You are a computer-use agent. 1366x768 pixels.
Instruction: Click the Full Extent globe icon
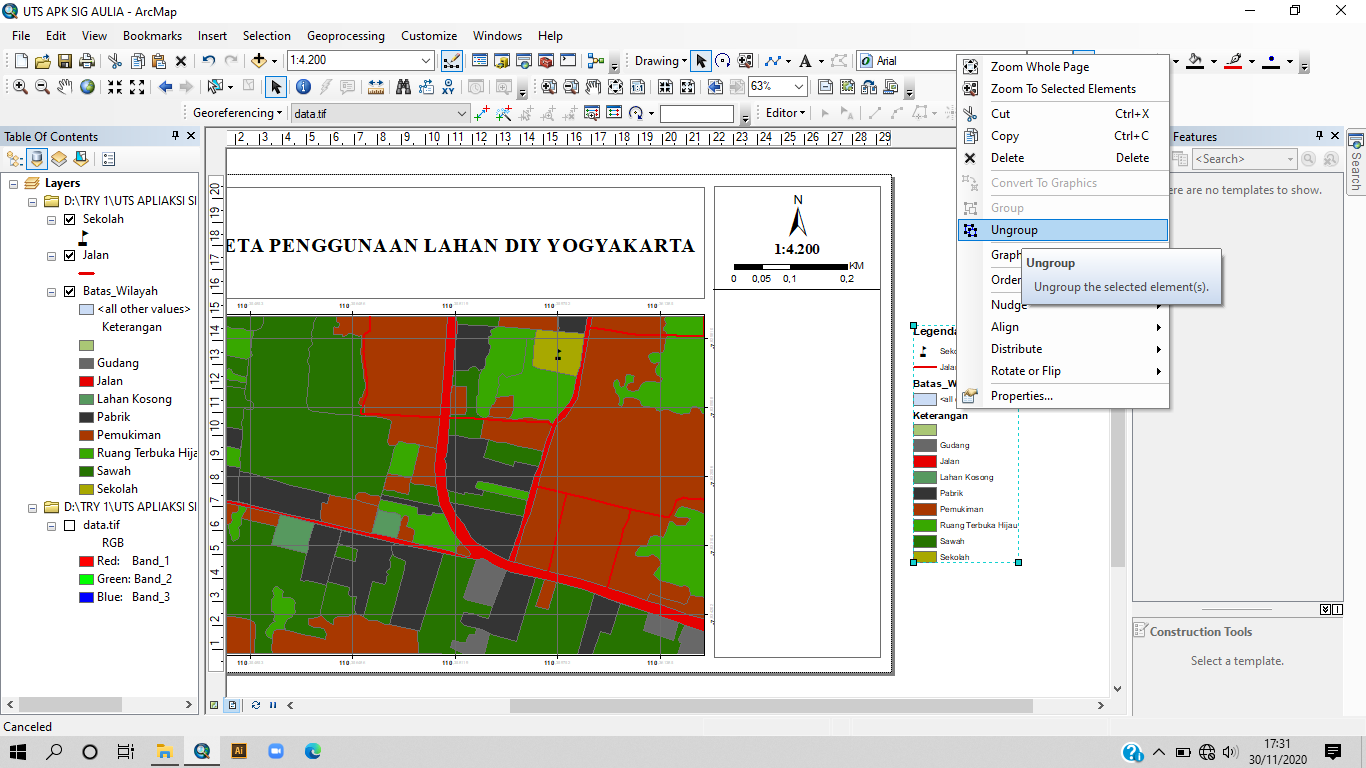tap(87, 87)
